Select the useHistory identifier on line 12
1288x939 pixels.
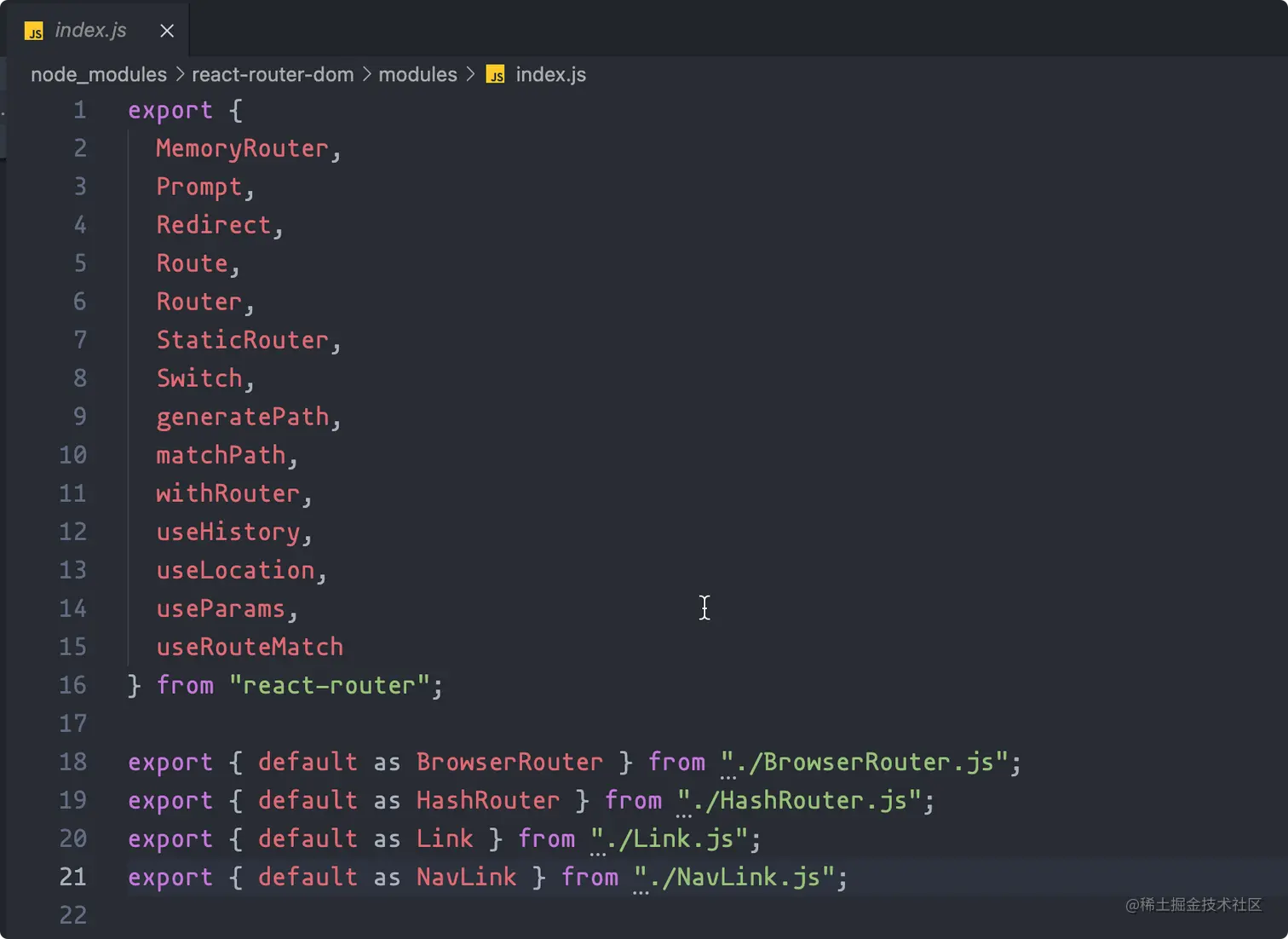227,531
